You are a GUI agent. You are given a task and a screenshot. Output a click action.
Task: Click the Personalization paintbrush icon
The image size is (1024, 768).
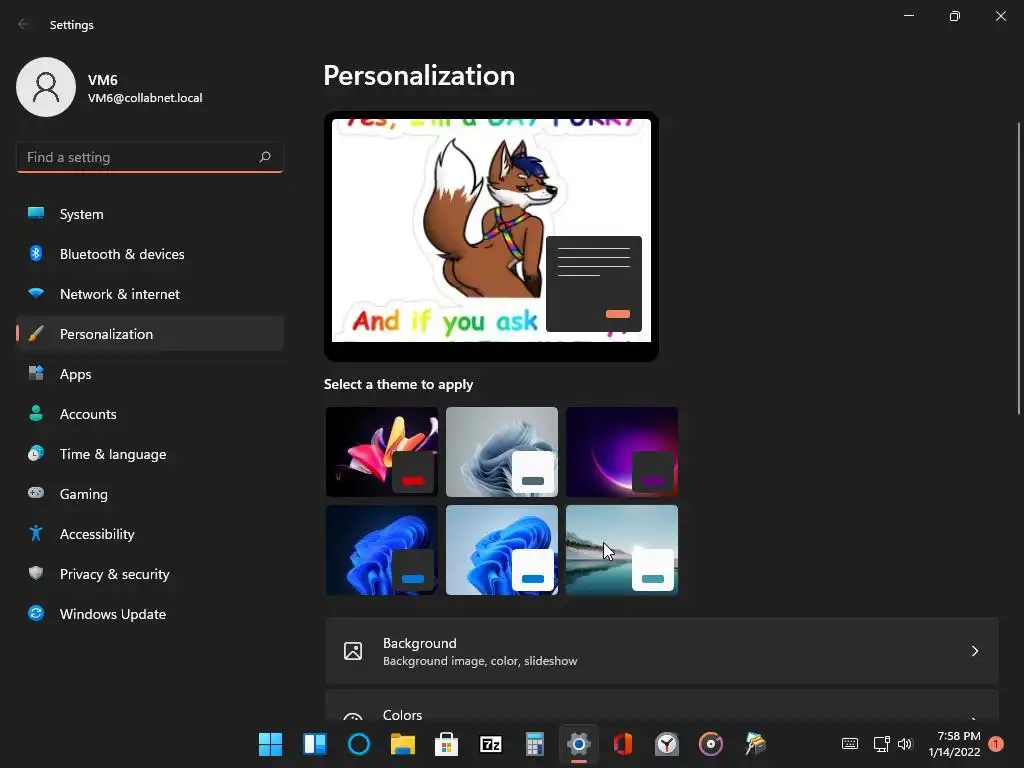36,334
